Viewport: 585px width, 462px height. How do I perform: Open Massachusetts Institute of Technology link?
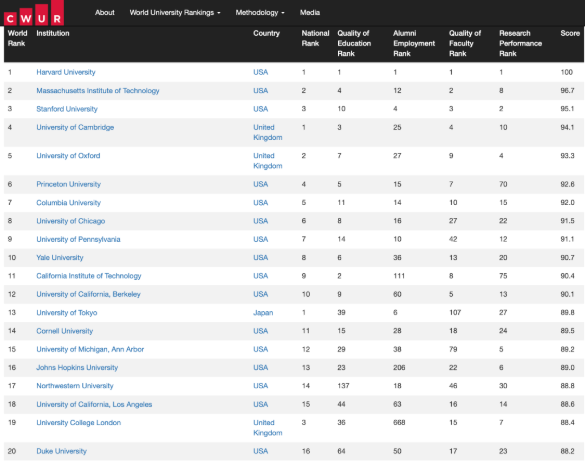pyautogui.click(x=98, y=91)
